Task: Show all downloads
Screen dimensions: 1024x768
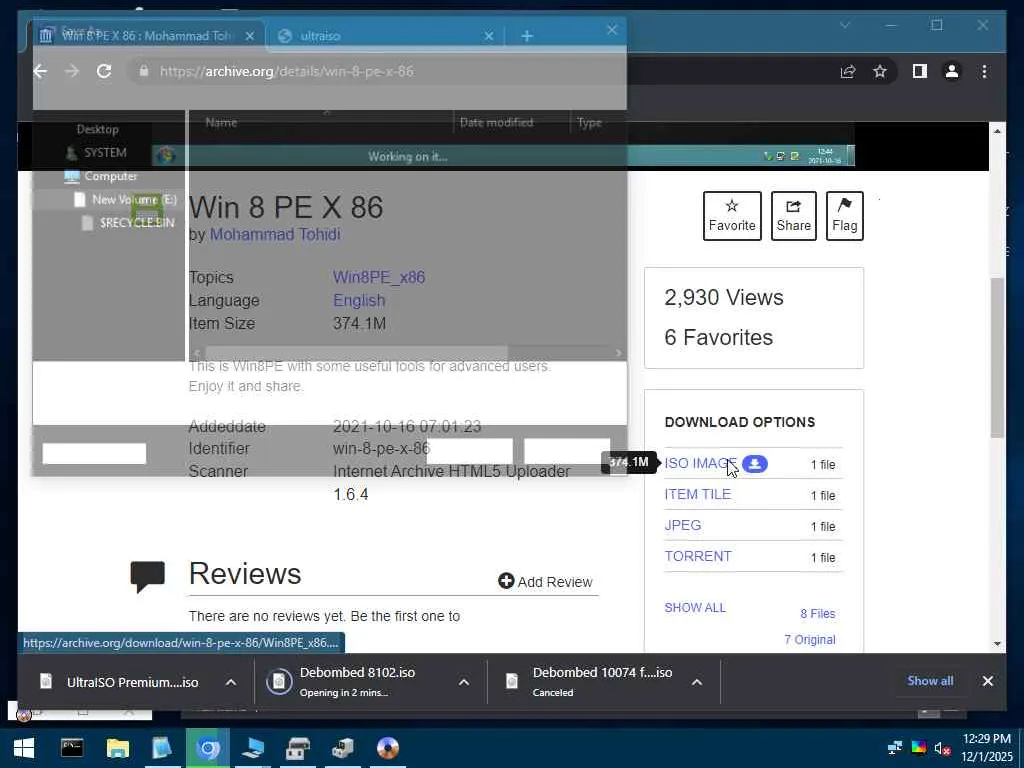Action: 930,681
